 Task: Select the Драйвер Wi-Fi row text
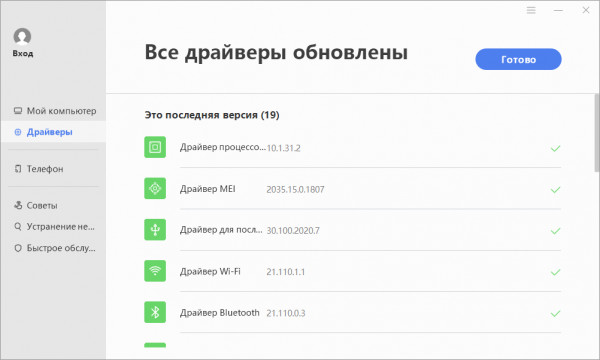210,271
